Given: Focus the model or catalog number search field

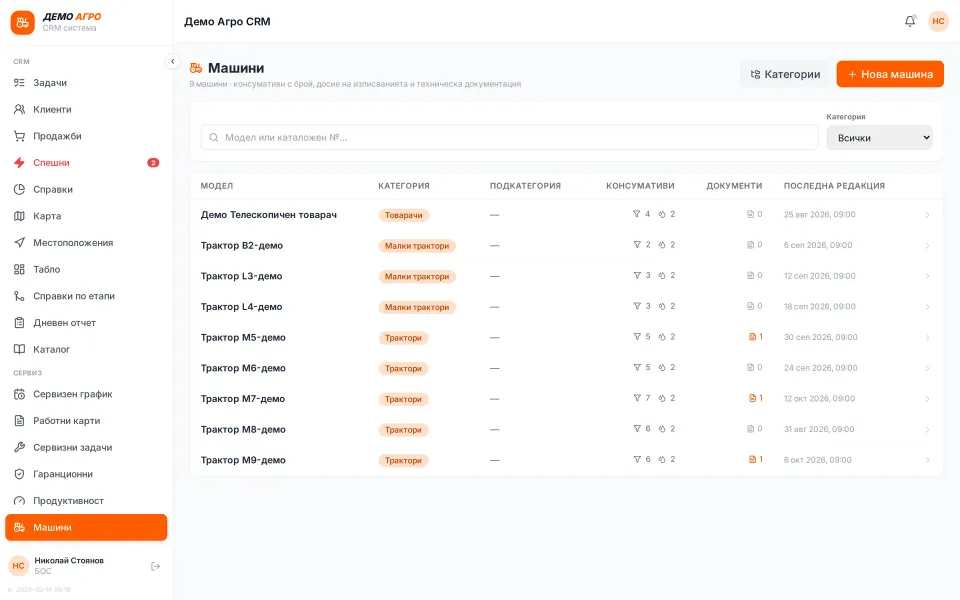Looking at the screenshot, I should click(x=509, y=138).
